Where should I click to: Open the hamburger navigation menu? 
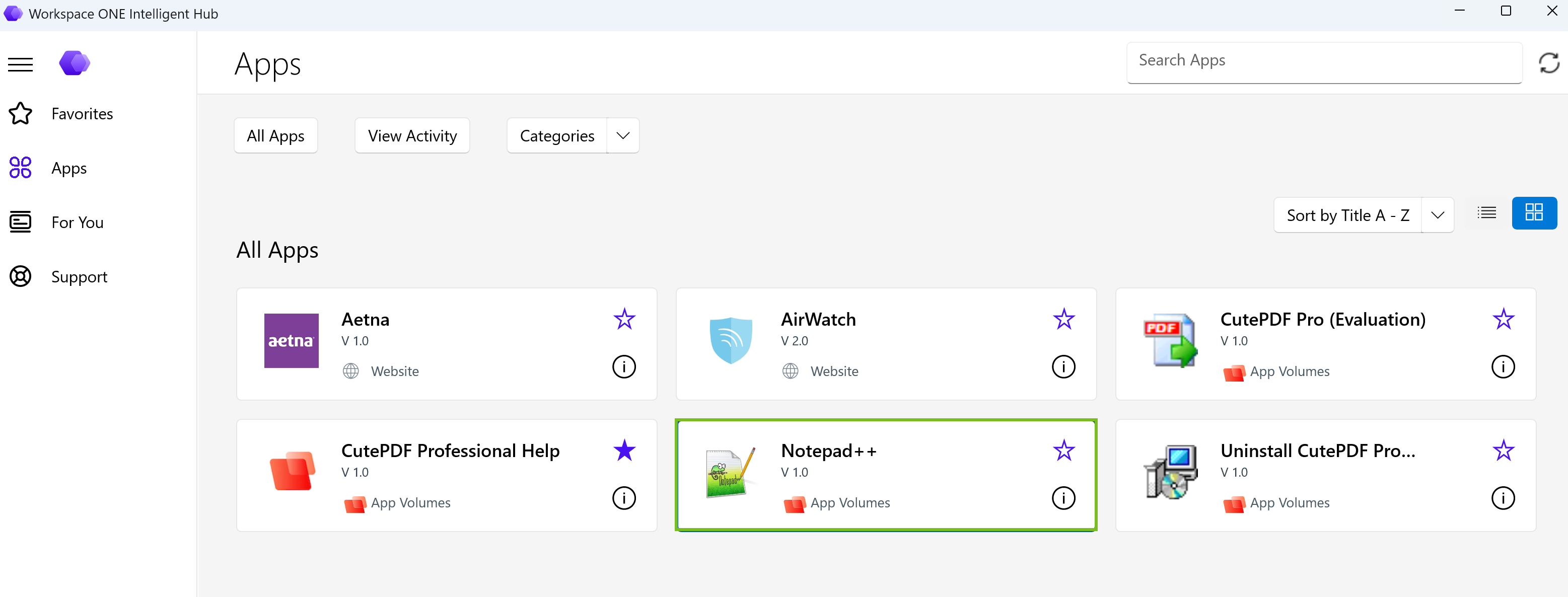(20, 64)
